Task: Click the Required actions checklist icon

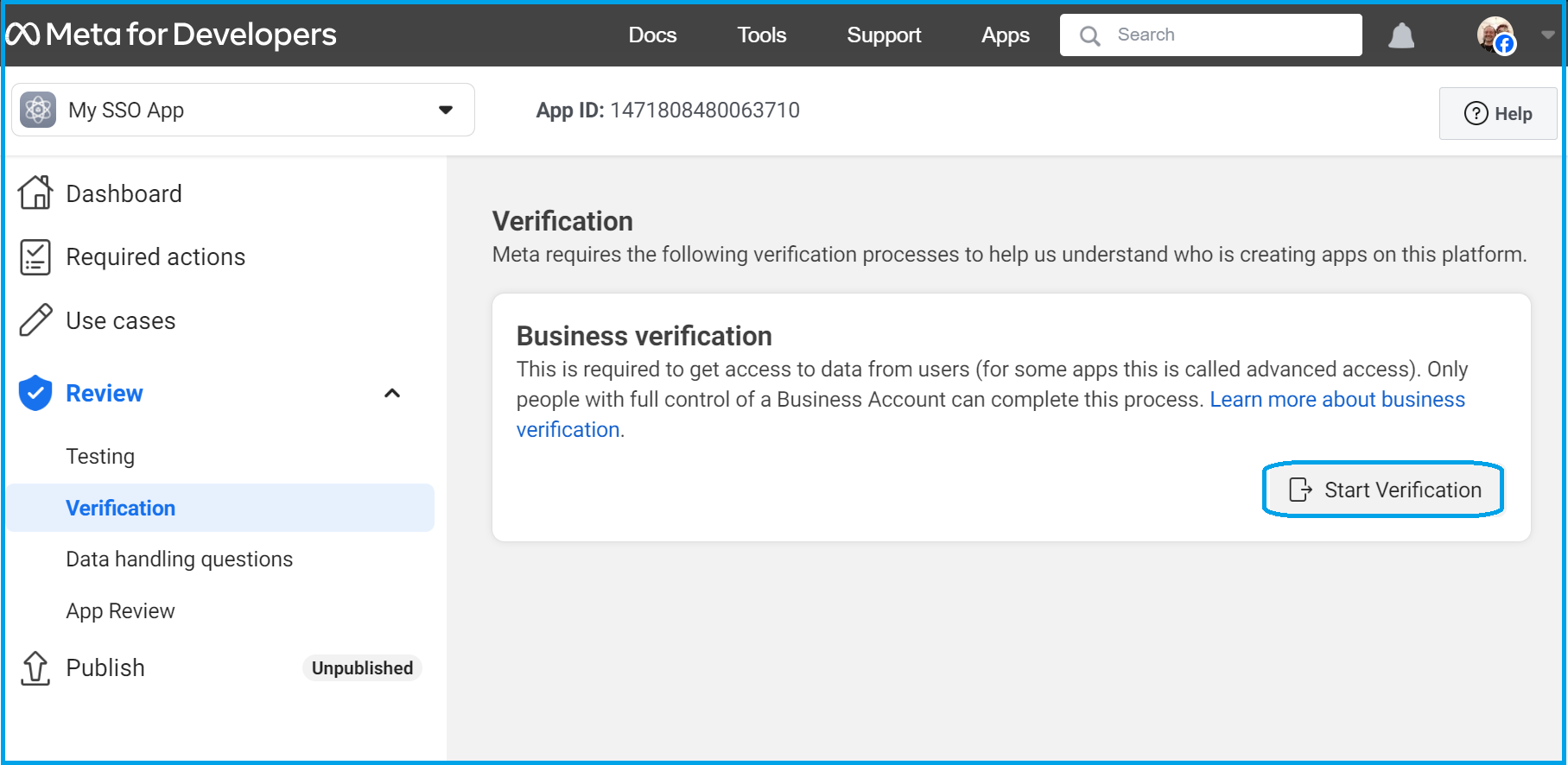Action: click(x=35, y=257)
